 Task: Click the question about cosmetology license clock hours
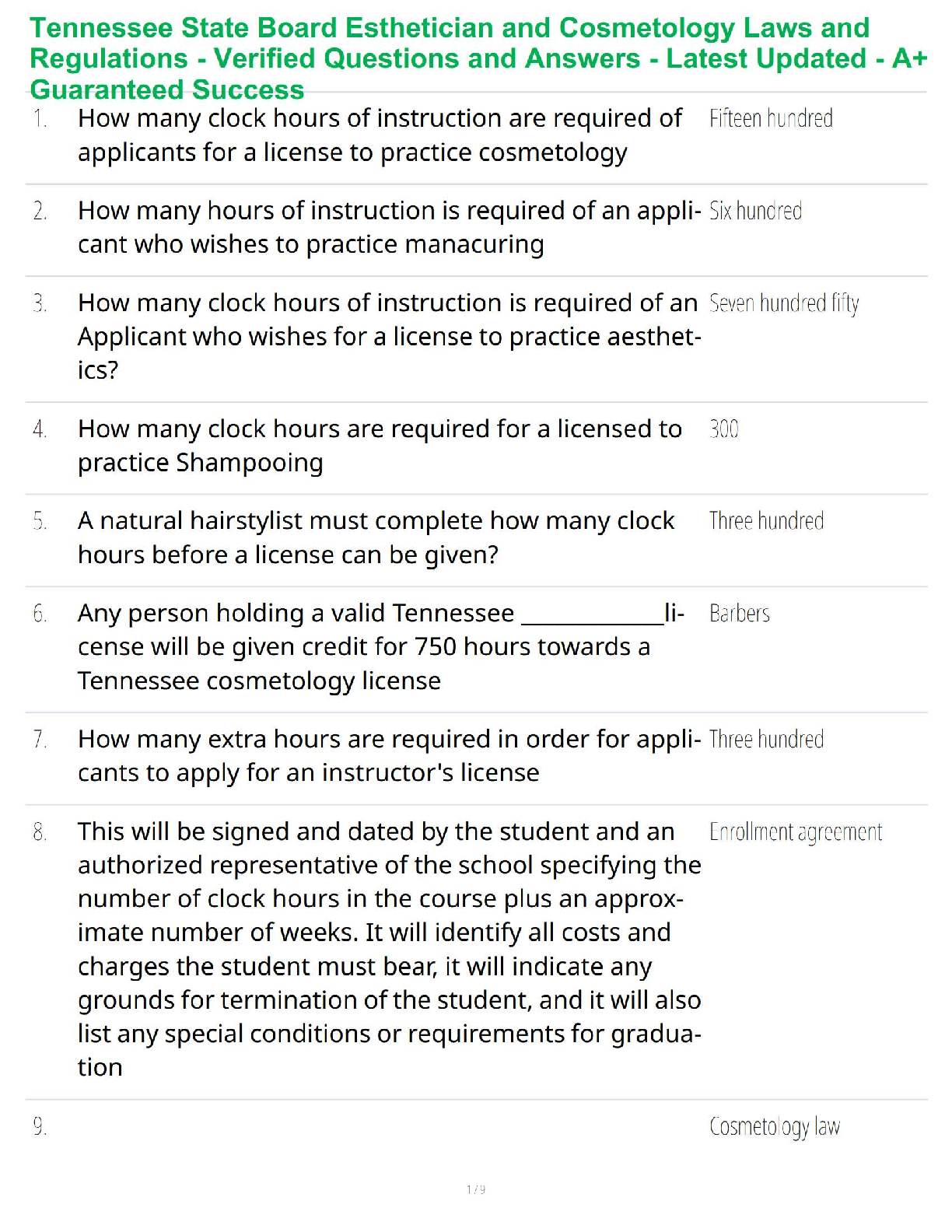380,135
